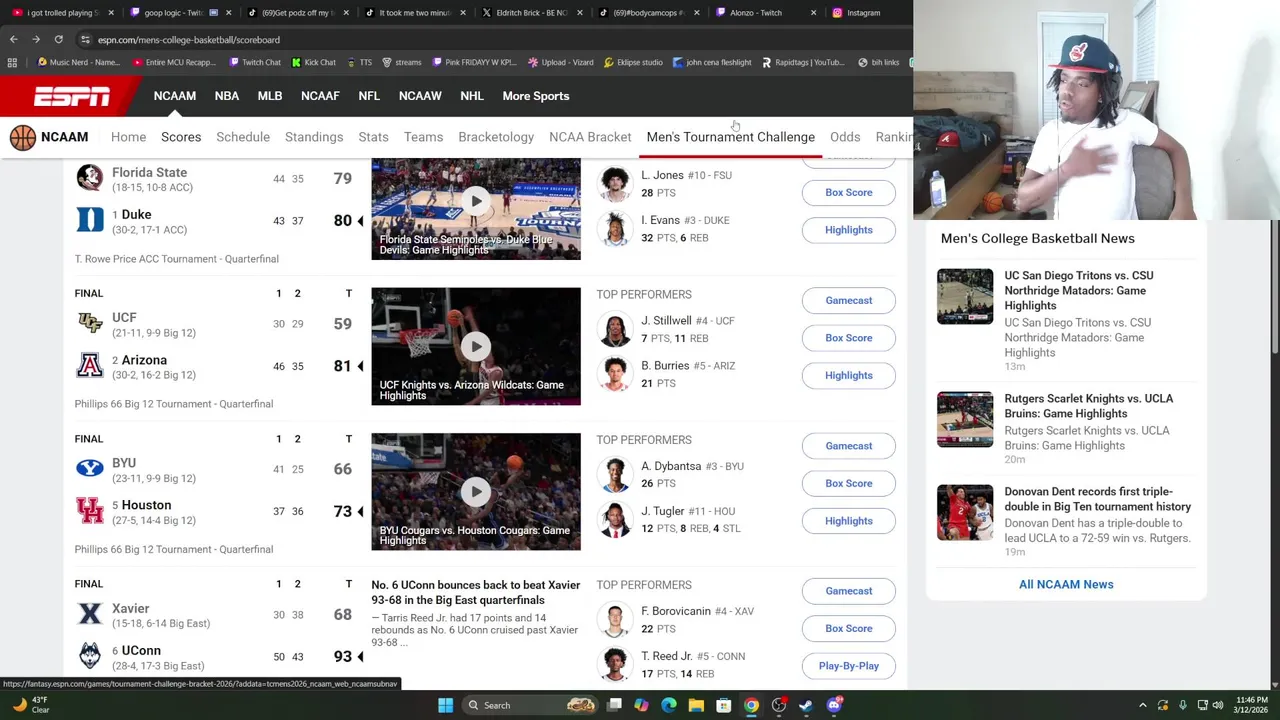The width and height of the screenshot is (1280, 720).
Task: Open A. Dybantsa player headshot
Action: [615, 474]
